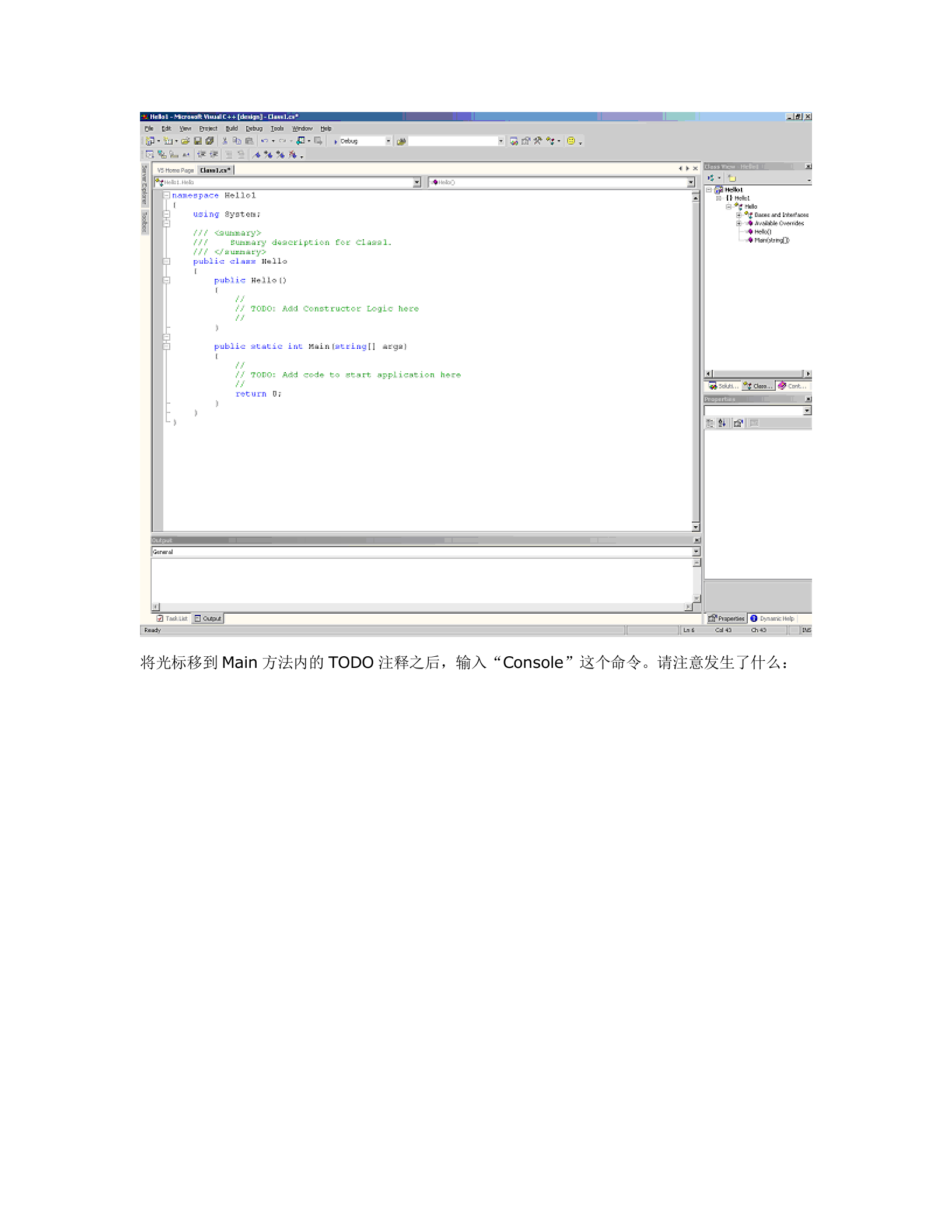The image size is (952, 1232).
Task: Select Main(string[]) in the Class View tree
Action: pyautogui.click(x=772, y=240)
